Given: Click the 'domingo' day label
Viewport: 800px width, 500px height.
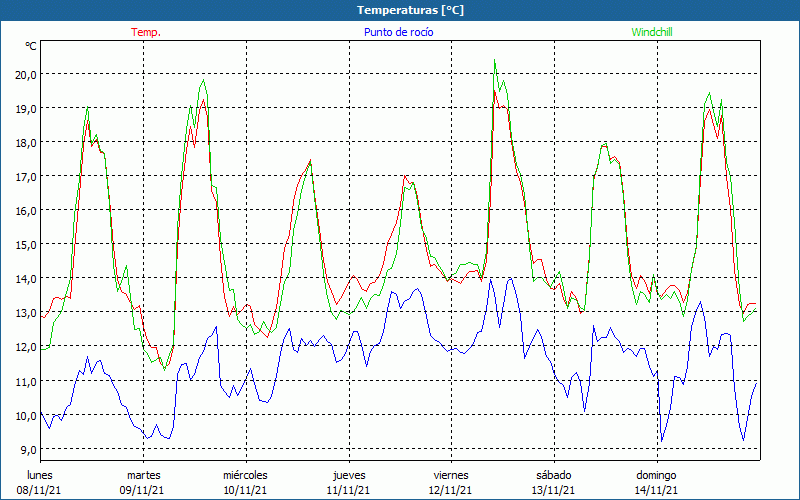Looking at the screenshot, I should click(x=656, y=475).
